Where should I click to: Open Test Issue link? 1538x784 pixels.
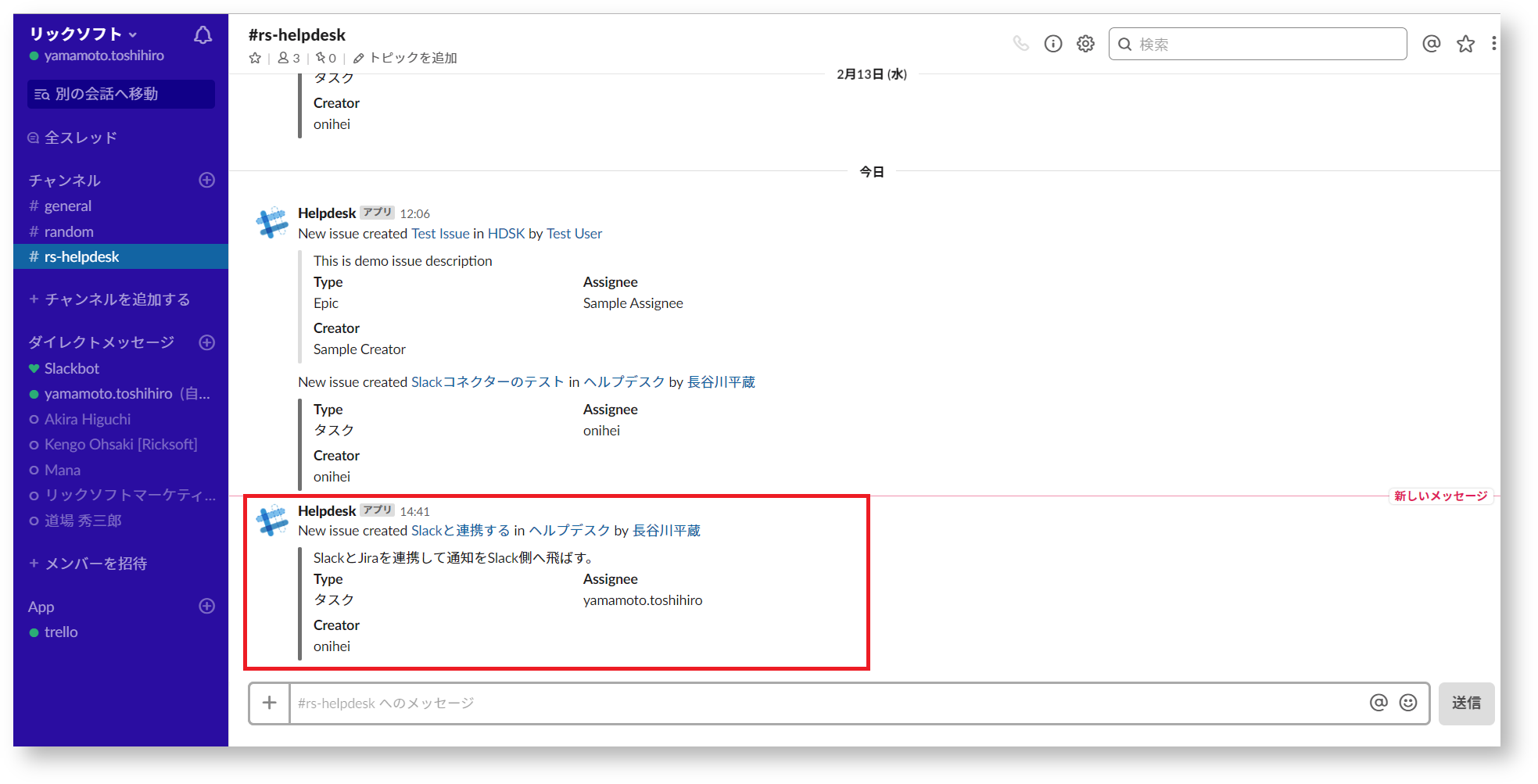tap(440, 234)
